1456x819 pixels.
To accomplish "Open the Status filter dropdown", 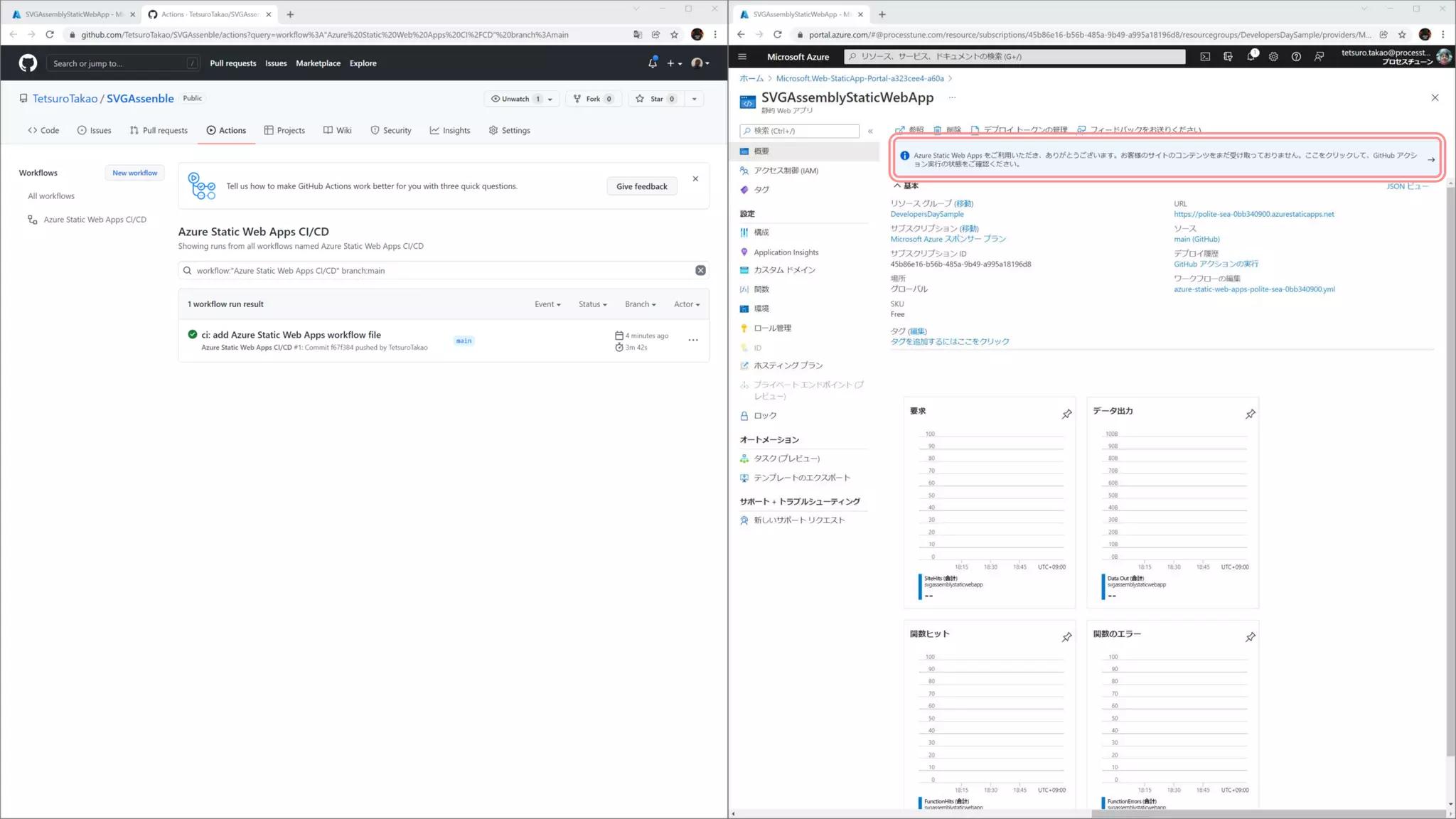I will tap(592, 304).
